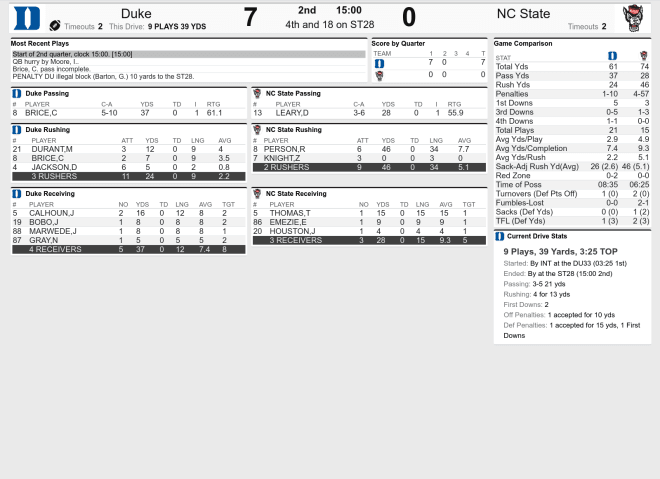Click PERSON,R in NC State Rushing
This screenshot has width=660, height=479.
(285, 149)
